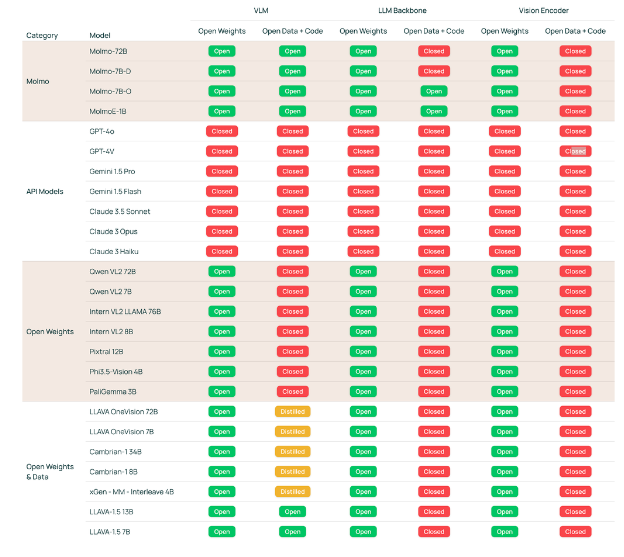Click the API Models category label
Viewport: 624px width, 557px height.
45,191
